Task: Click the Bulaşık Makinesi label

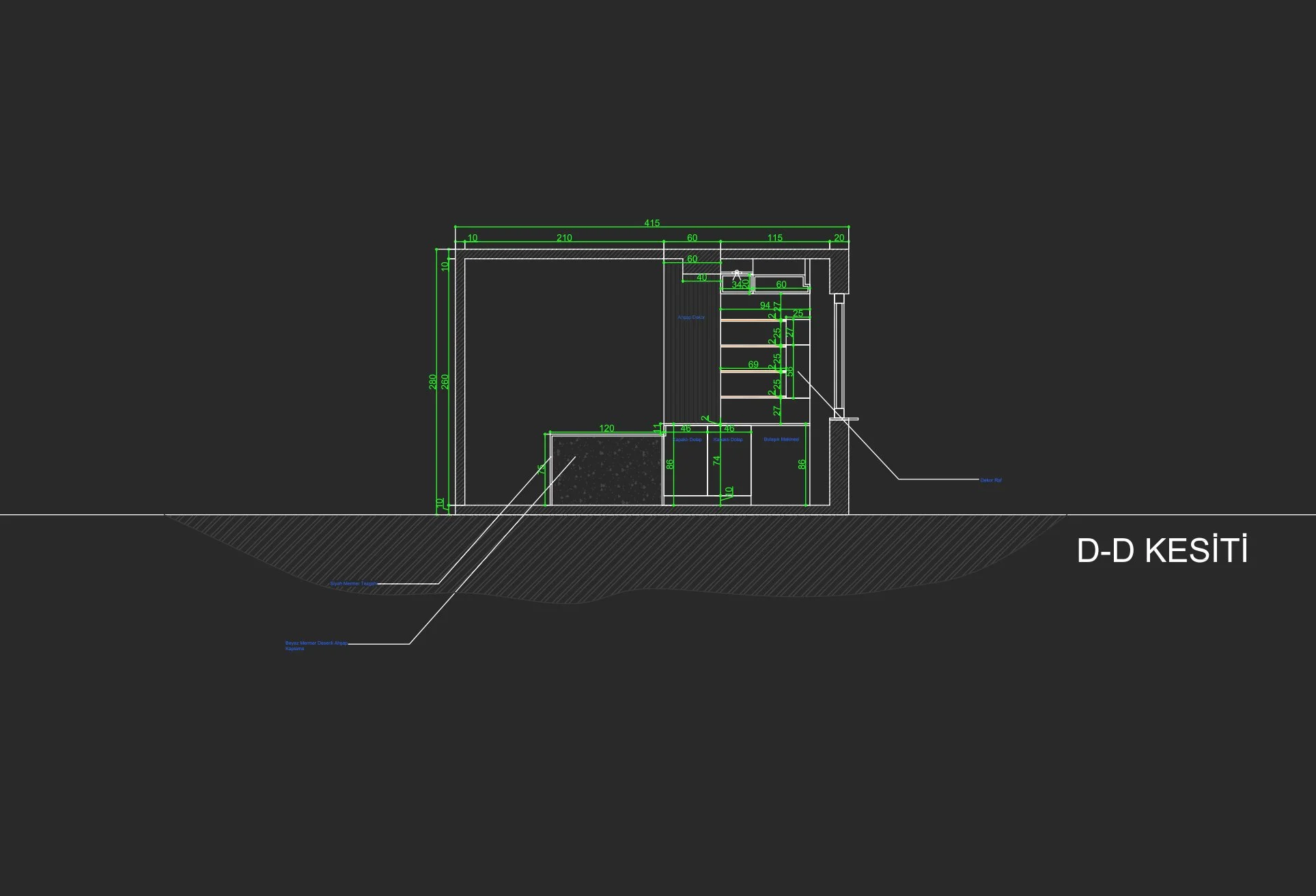Action: (781, 440)
